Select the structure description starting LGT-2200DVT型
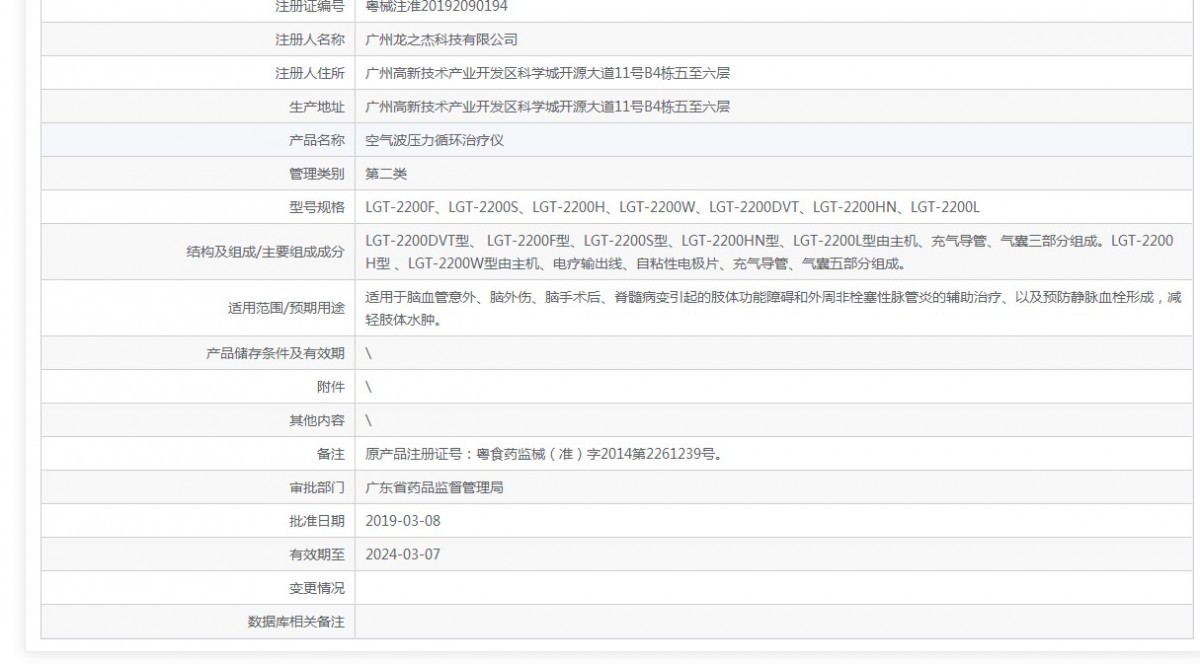 [x=769, y=252]
